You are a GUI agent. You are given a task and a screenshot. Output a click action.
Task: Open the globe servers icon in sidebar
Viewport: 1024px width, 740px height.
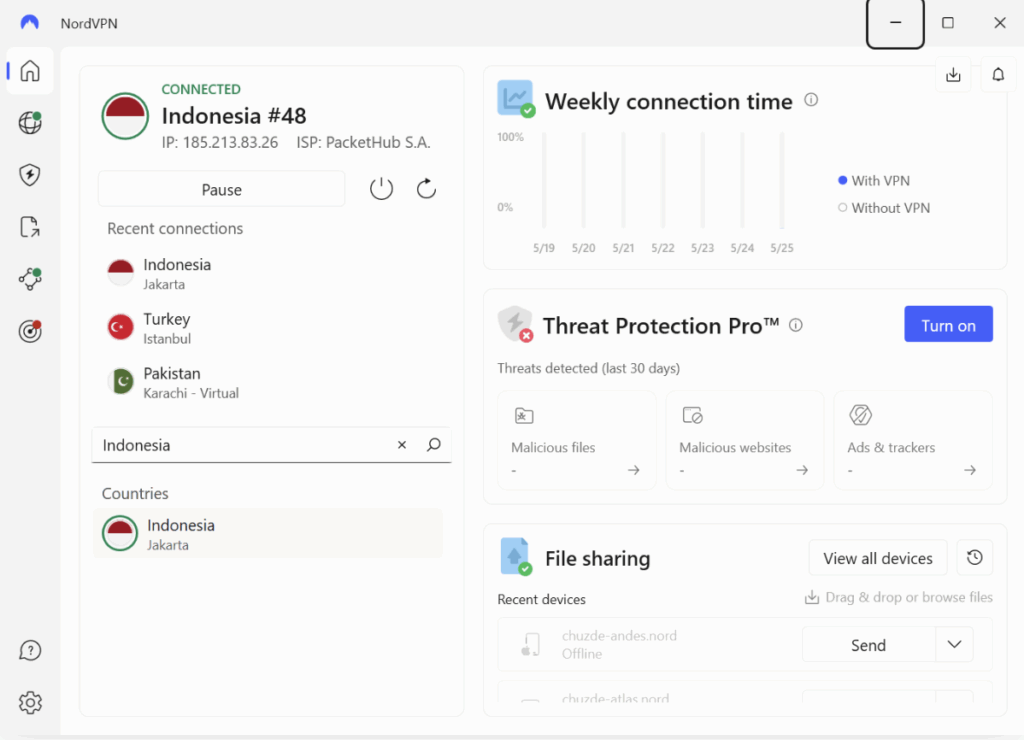tap(30, 122)
